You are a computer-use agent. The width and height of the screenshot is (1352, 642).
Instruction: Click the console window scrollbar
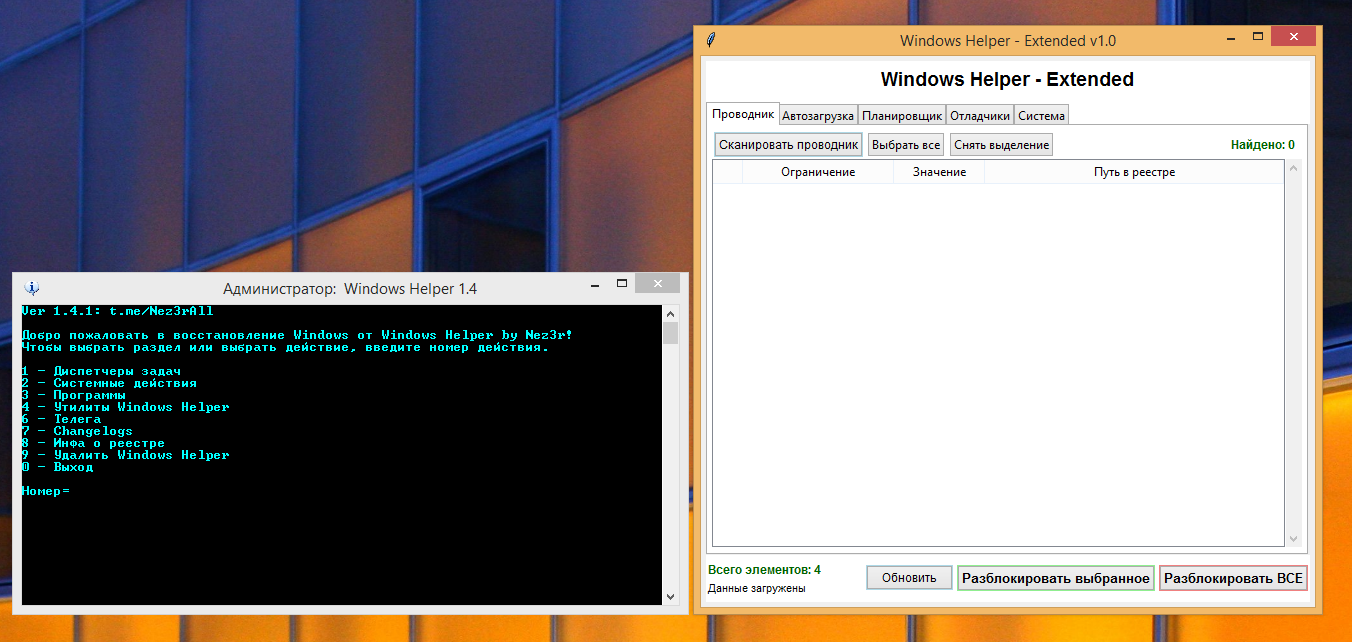point(669,450)
